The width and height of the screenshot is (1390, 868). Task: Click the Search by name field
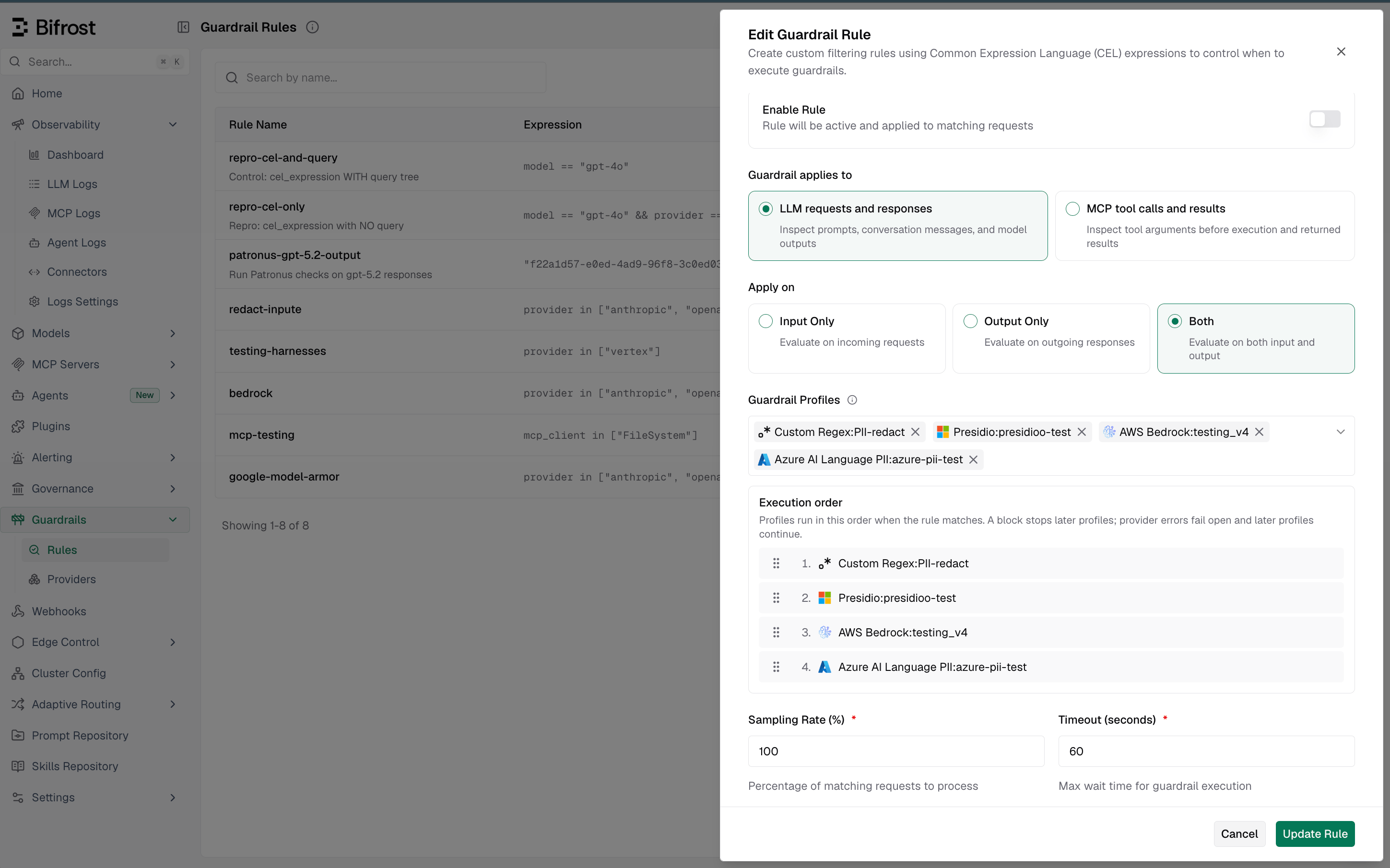tap(380, 78)
